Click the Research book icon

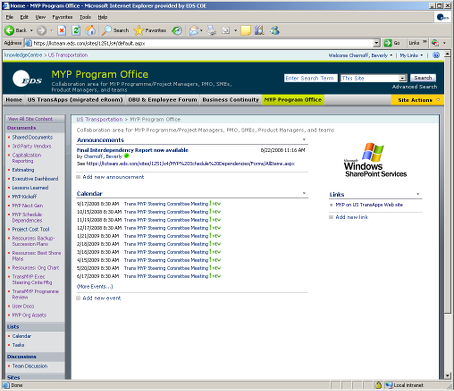pyautogui.click(x=259, y=31)
